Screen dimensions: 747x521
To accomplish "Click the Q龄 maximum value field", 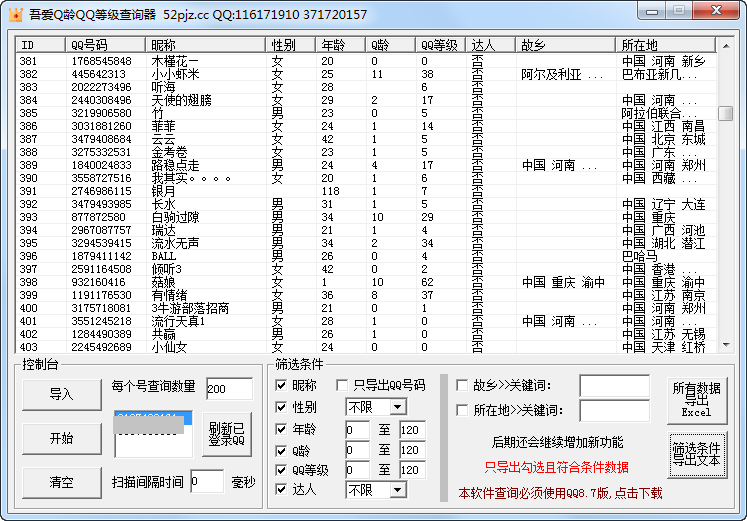I will click(x=413, y=450).
